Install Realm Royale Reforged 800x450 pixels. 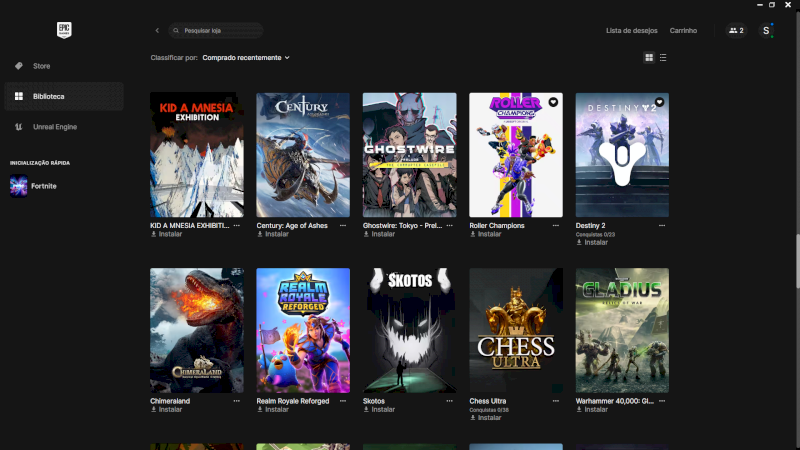[272, 410]
